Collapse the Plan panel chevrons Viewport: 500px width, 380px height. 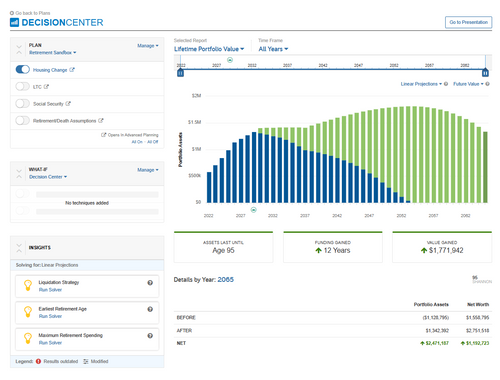pyautogui.click(x=19, y=49)
